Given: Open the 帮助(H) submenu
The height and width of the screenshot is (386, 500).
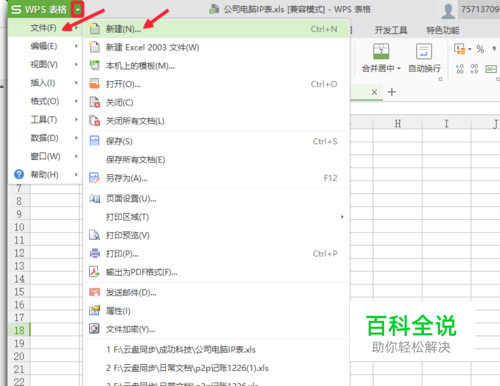Looking at the screenshot, I should click(x=45, y=174).
